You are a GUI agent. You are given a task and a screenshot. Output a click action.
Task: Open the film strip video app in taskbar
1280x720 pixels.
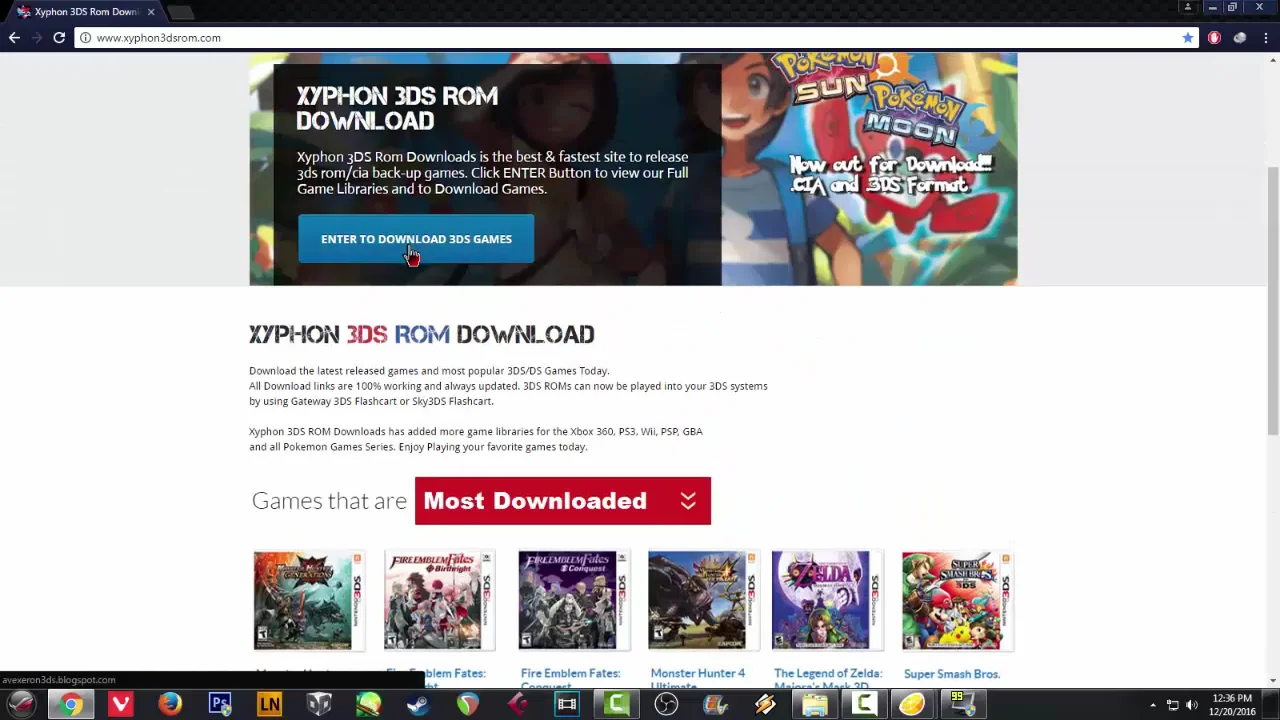click(x=567, y=705)
